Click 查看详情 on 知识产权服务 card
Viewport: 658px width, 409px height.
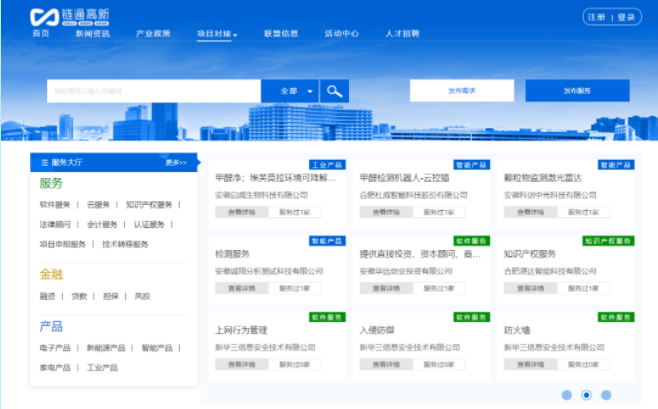pyautogui.click(x=530, y=288)
